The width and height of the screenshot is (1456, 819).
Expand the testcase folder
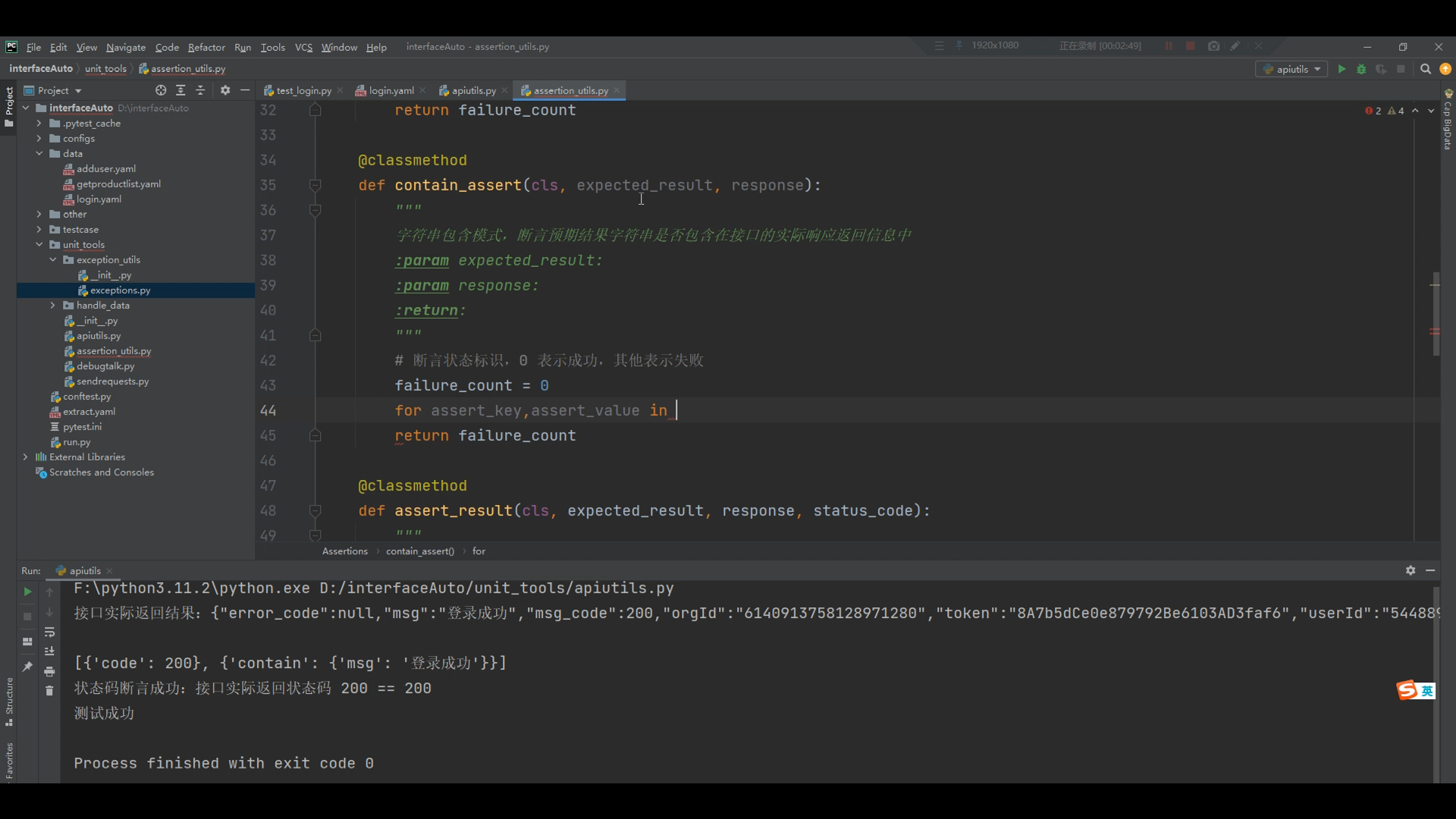click(39, 229)
